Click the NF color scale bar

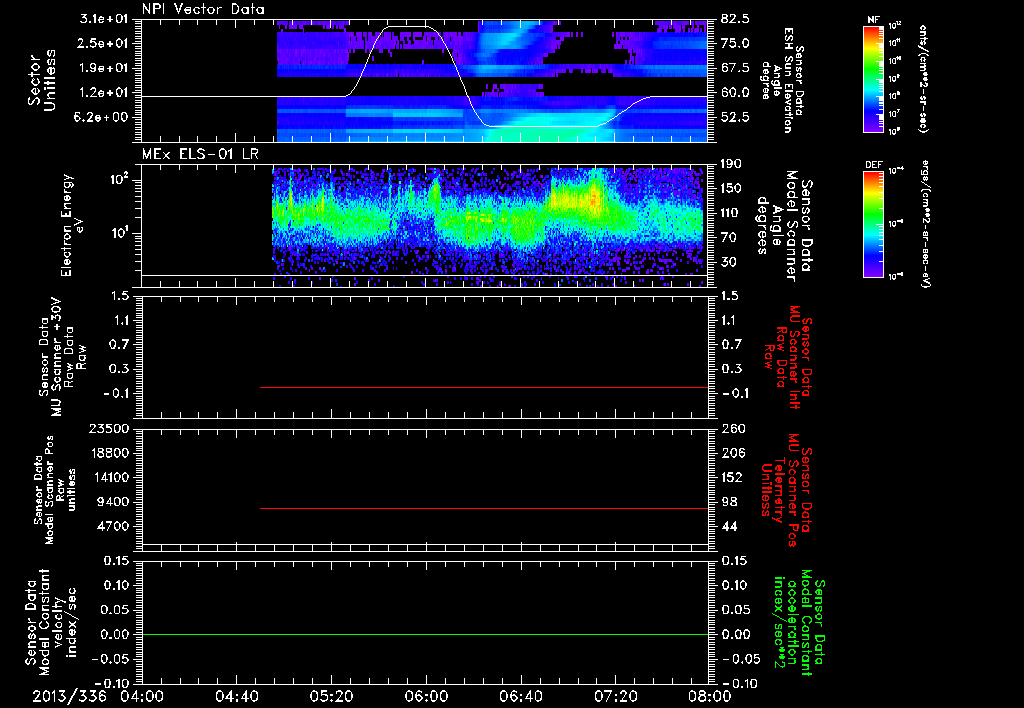[x=873, y=78]
